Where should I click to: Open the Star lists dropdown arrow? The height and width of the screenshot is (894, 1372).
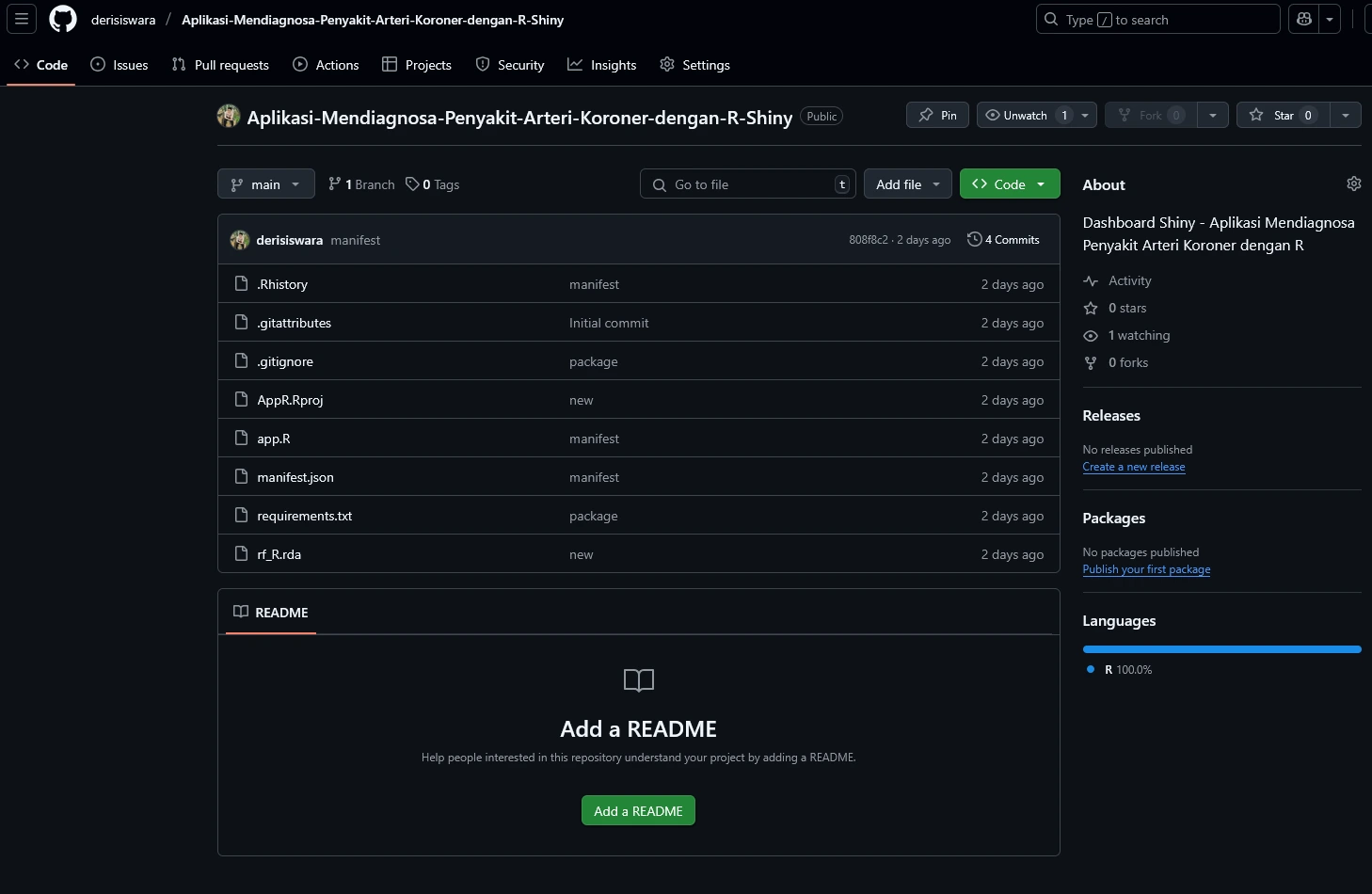[x=1346, y=115]
